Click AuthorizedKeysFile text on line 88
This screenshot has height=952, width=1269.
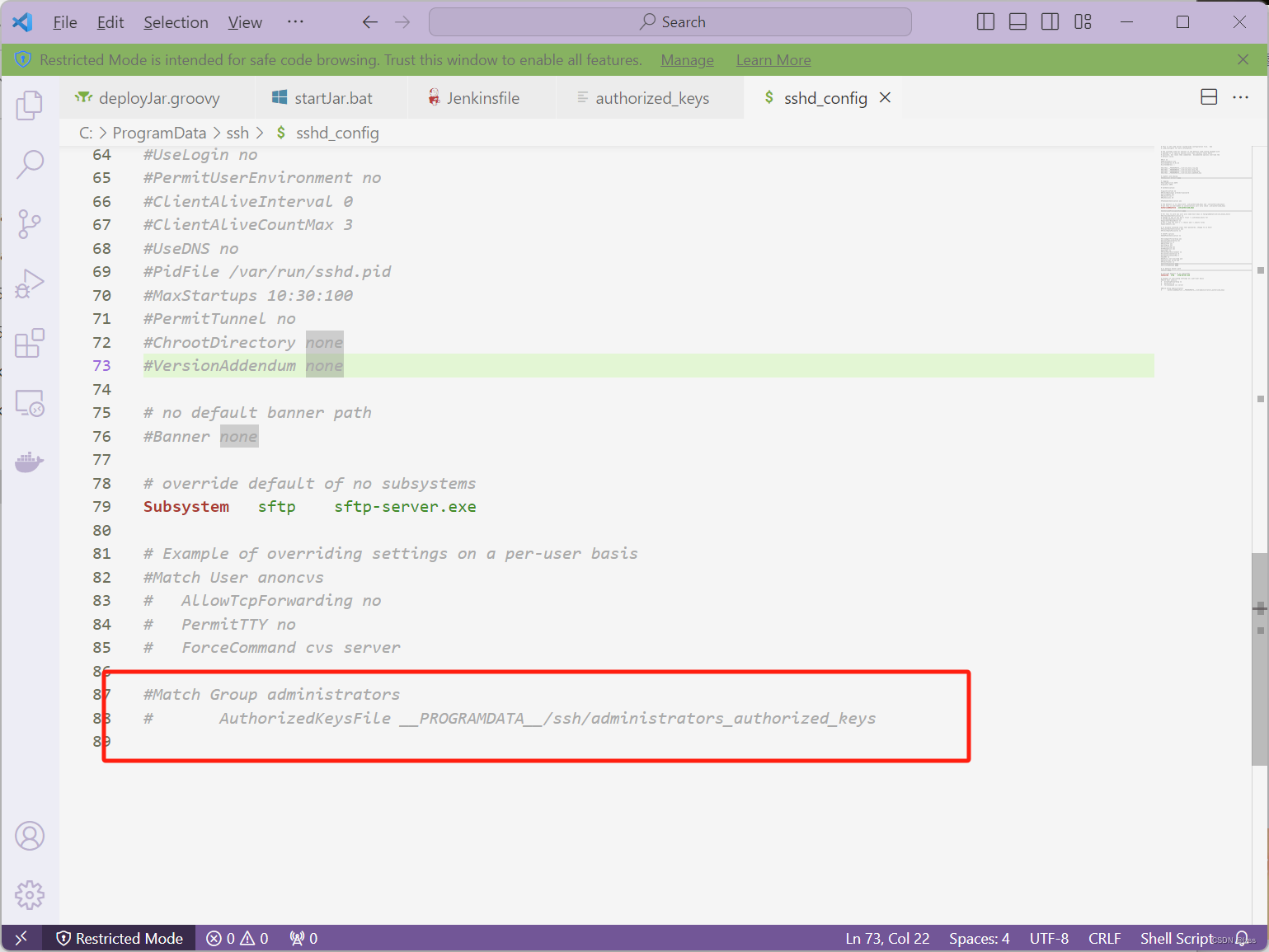click(x=305, y=719)
